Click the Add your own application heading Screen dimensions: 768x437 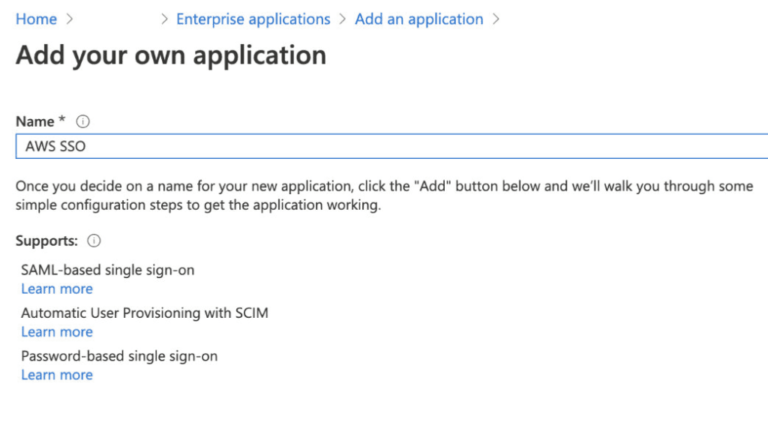171,55
